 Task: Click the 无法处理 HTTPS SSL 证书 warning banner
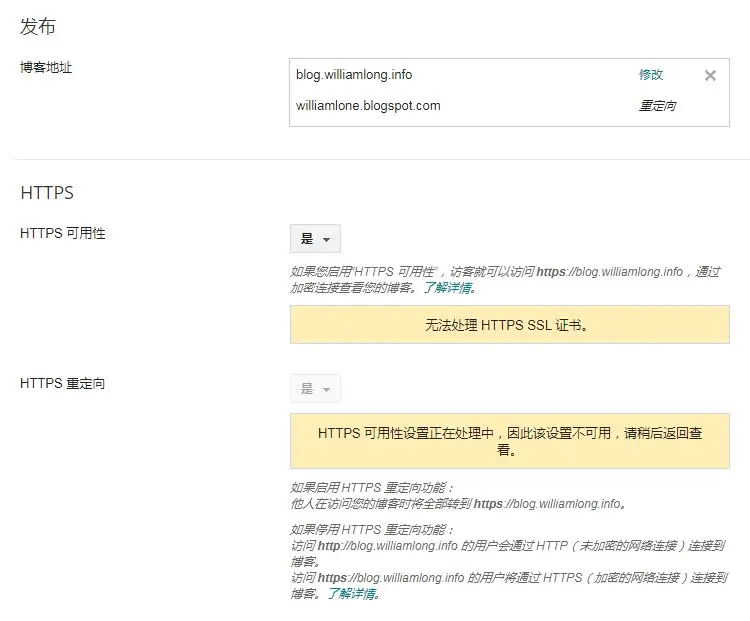coord(509,325)
